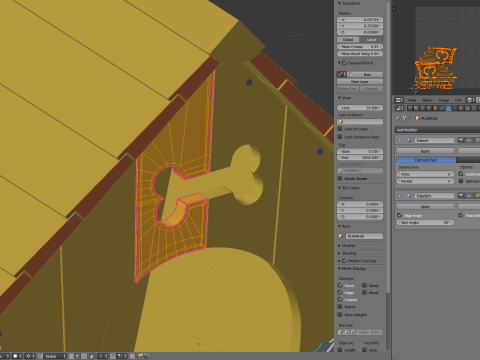Viewport: 480px width, 360px height.
Task: Collapse the EdgeSplit modifier
Action: [400, 196]
